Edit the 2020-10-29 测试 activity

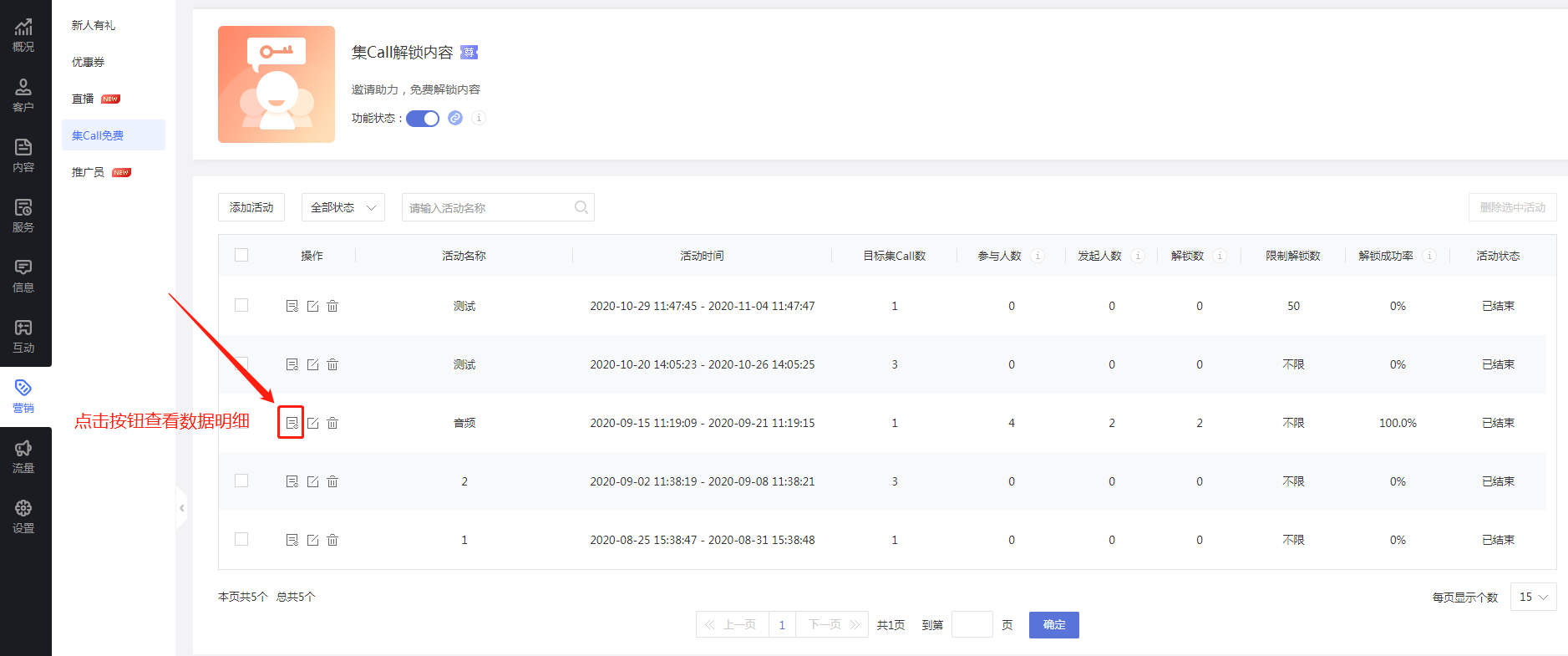click(x=312, y=306)
